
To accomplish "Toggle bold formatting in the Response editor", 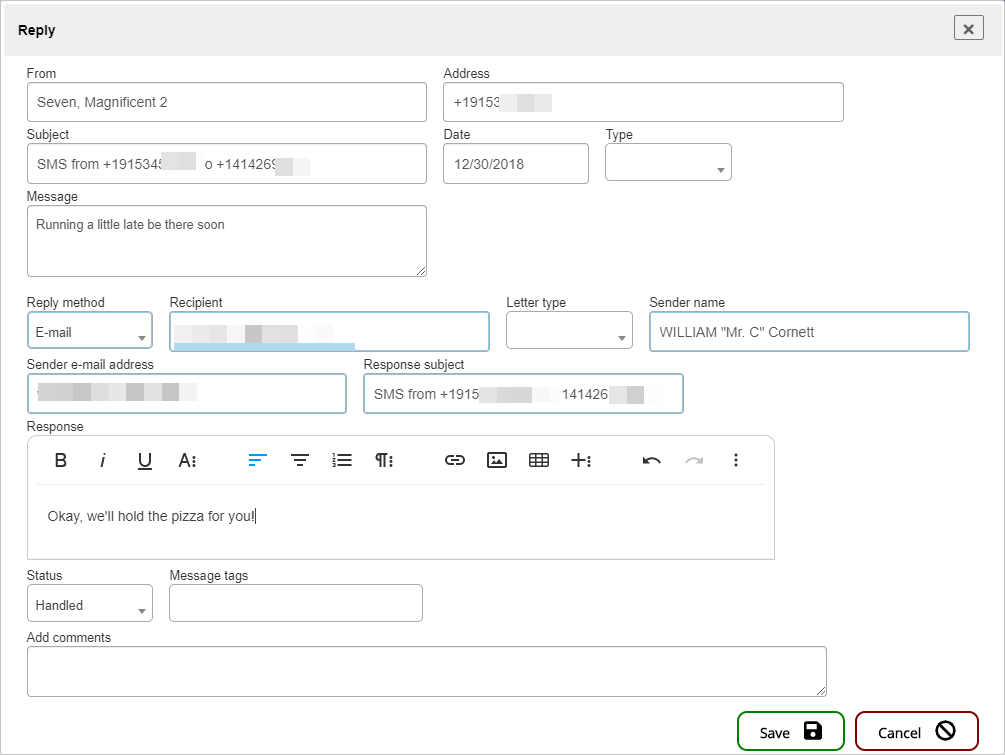I will pos(61,460).
